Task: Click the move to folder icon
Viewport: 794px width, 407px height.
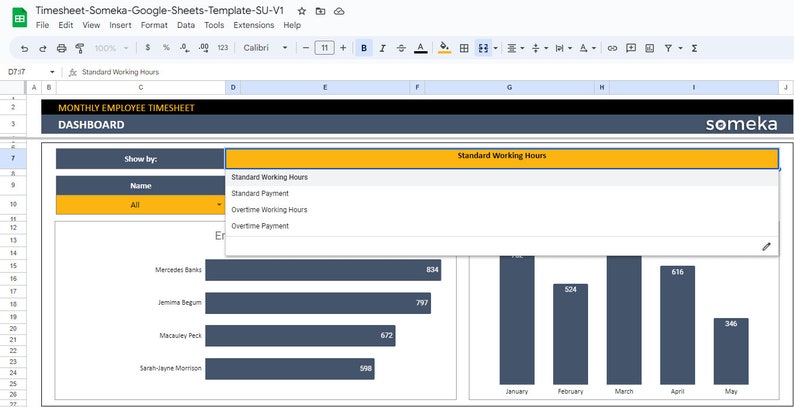Action: click(320, 11)
